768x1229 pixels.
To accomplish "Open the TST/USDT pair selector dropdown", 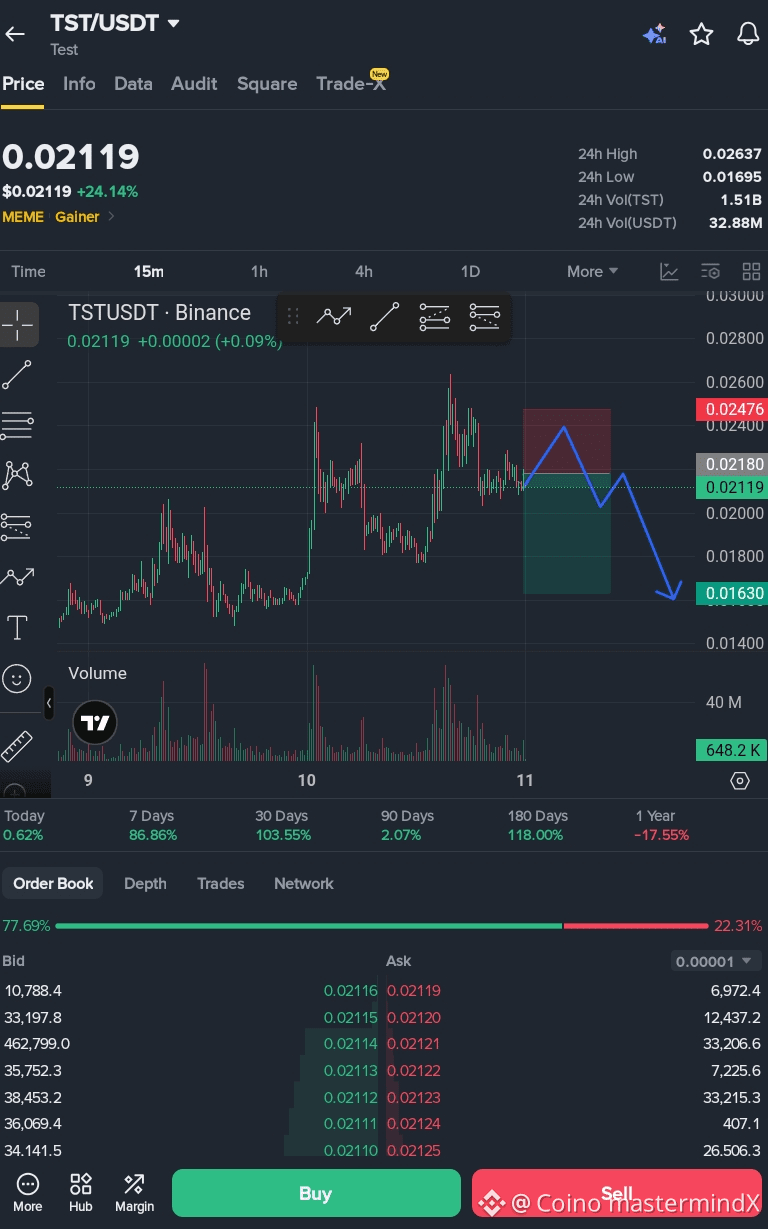I will click(x=115, y=23).
